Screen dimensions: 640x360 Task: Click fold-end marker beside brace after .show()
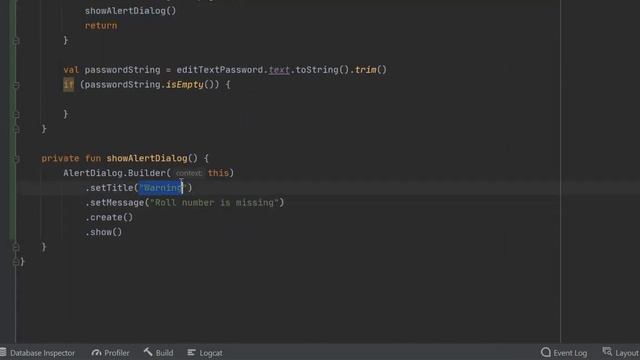click(x=16, y=247)
